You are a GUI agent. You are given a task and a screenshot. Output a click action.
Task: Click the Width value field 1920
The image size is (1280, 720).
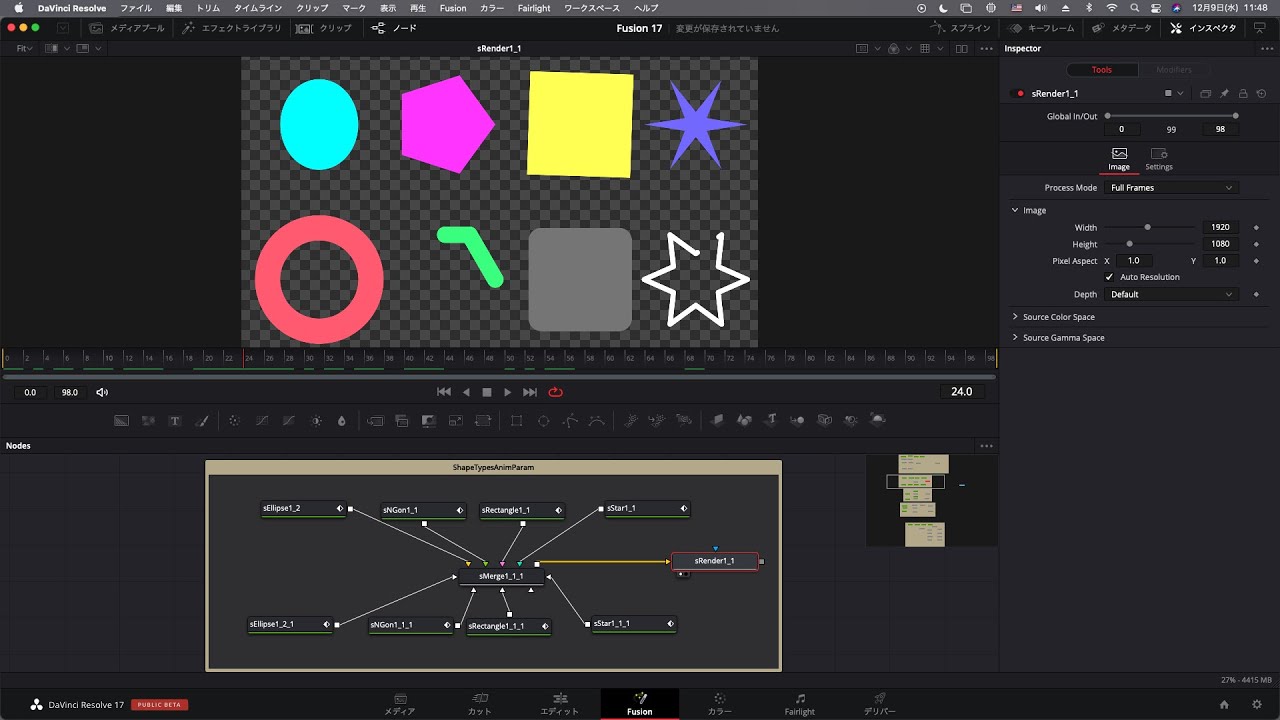point(1220,227)
